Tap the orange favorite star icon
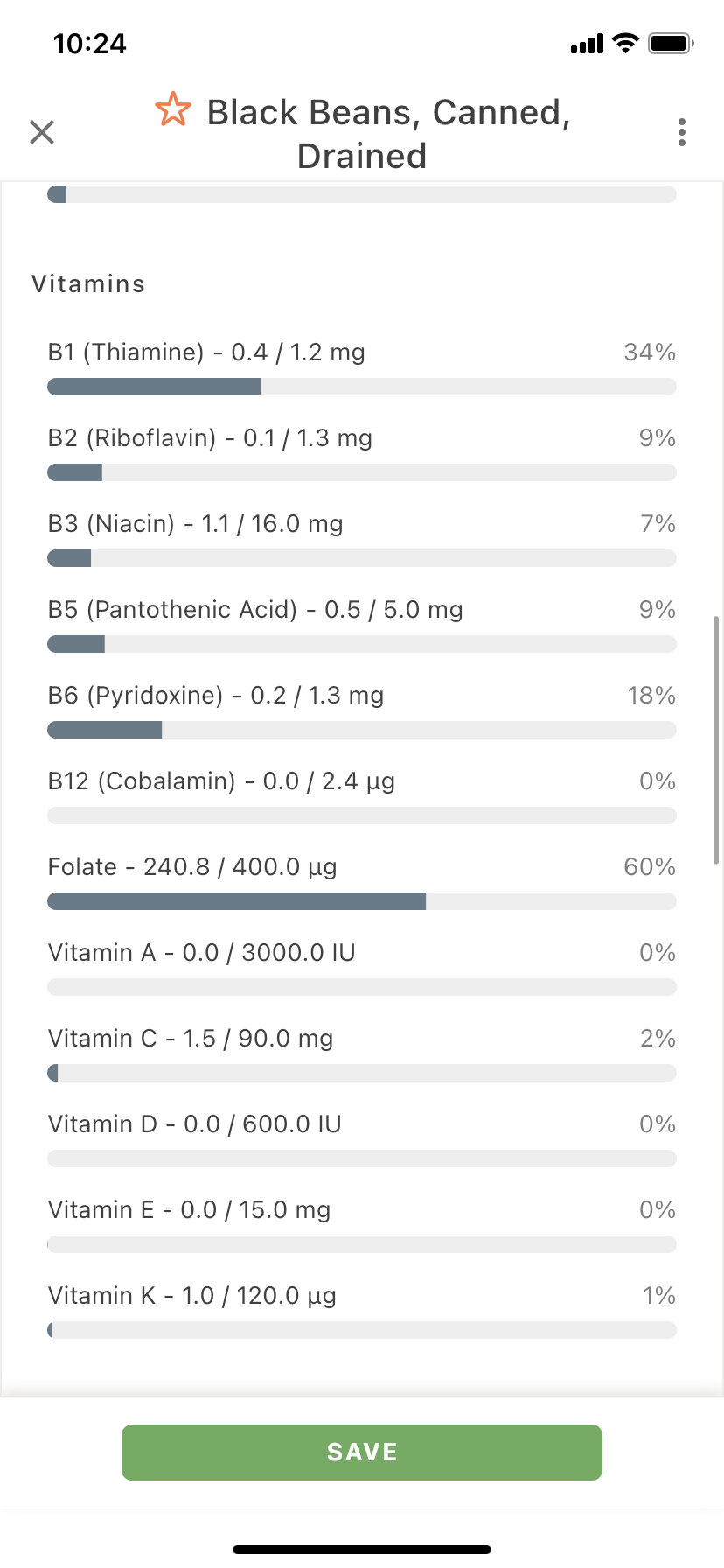Image resolution: width=724 pixels, height=1568 pixels. pyautogui.click(x=173, y=110)
